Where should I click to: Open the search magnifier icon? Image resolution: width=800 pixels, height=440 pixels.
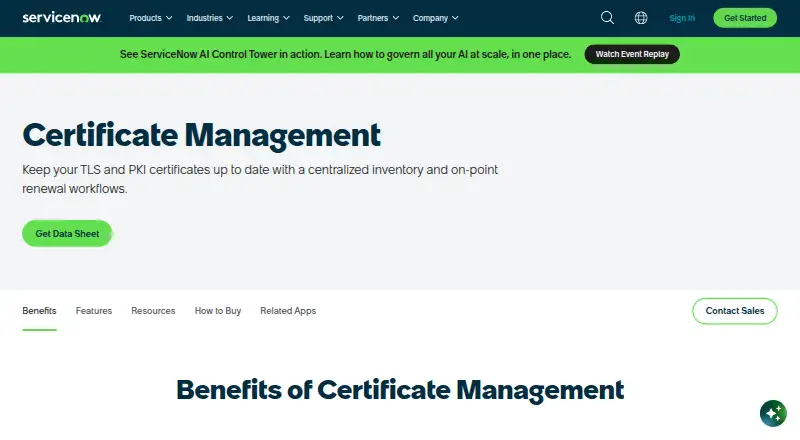[x=607, y=18]
